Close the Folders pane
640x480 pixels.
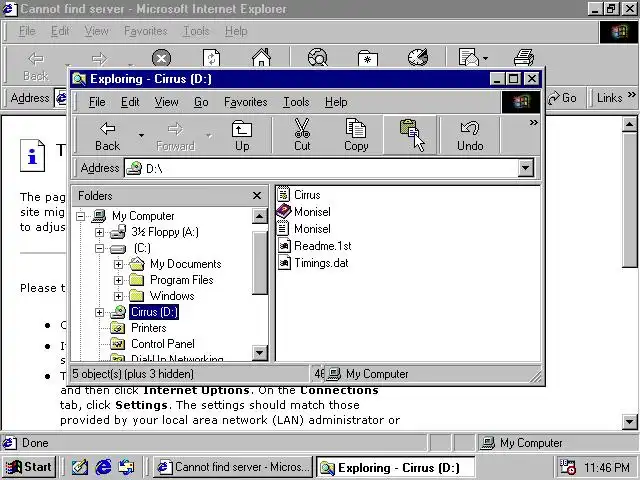[x=257, y=196]
